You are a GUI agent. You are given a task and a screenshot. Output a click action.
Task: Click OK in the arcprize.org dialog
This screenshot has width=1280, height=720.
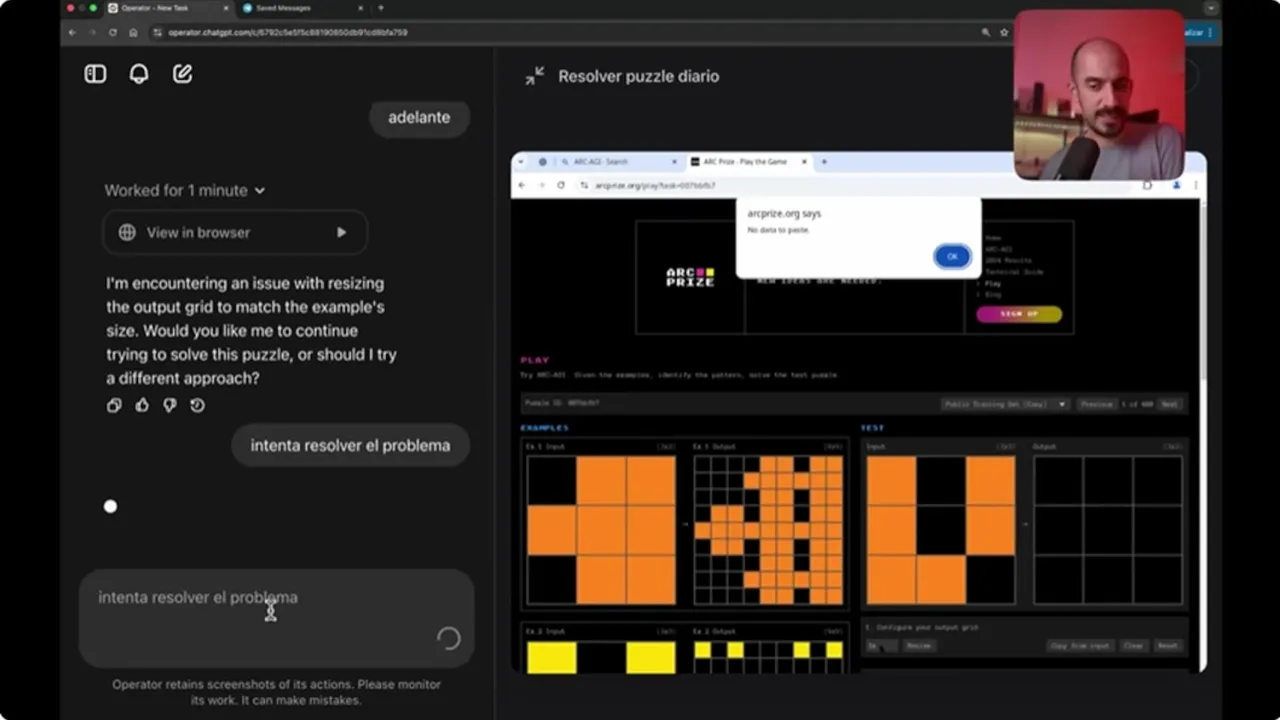(952, 256)
